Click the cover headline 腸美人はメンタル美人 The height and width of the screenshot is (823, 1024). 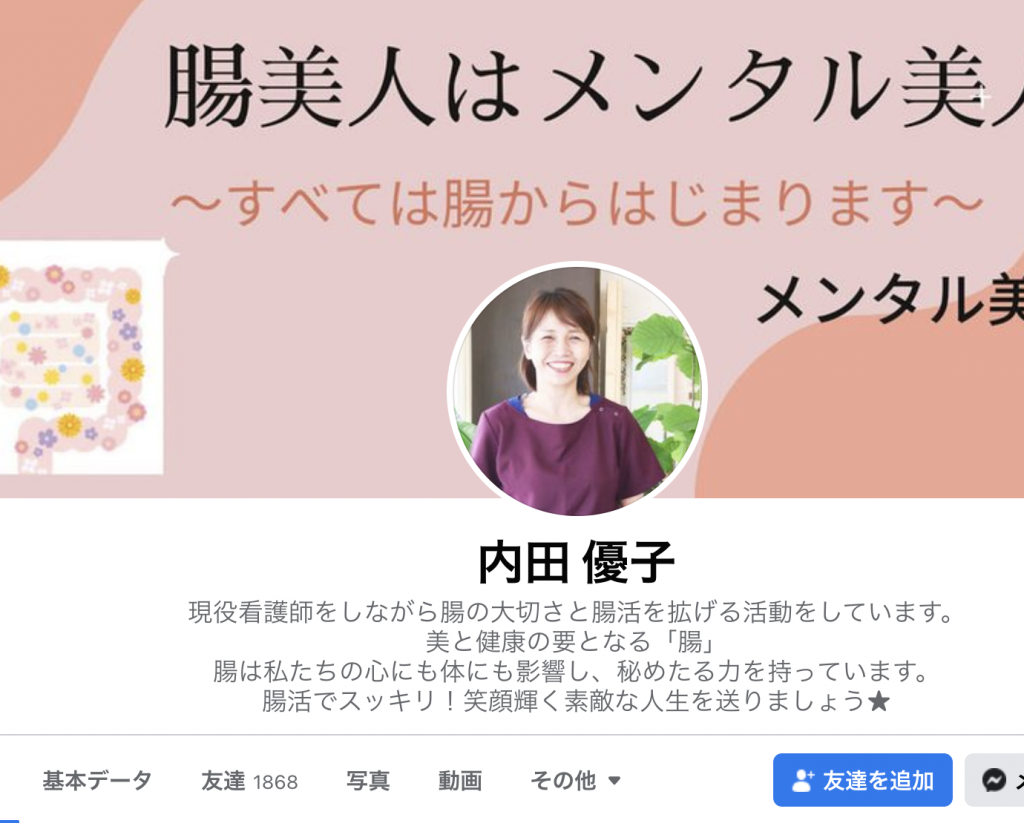click(x=593, y=88)
